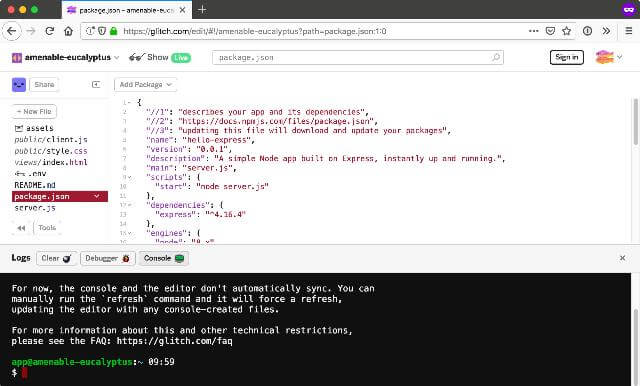Select package.json in the file list
This screenshot has height=386, width=640.
[x=60, y=196]
